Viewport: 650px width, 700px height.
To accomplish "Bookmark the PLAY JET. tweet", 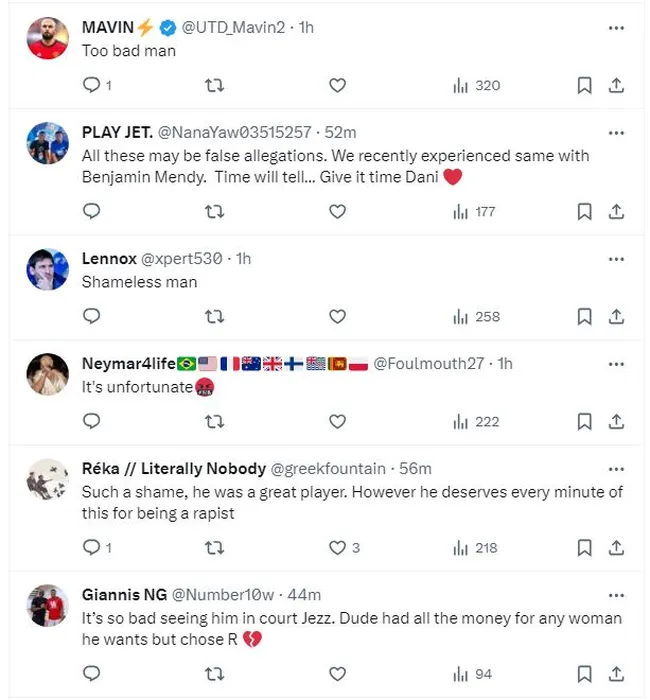I will click(584, 211).
